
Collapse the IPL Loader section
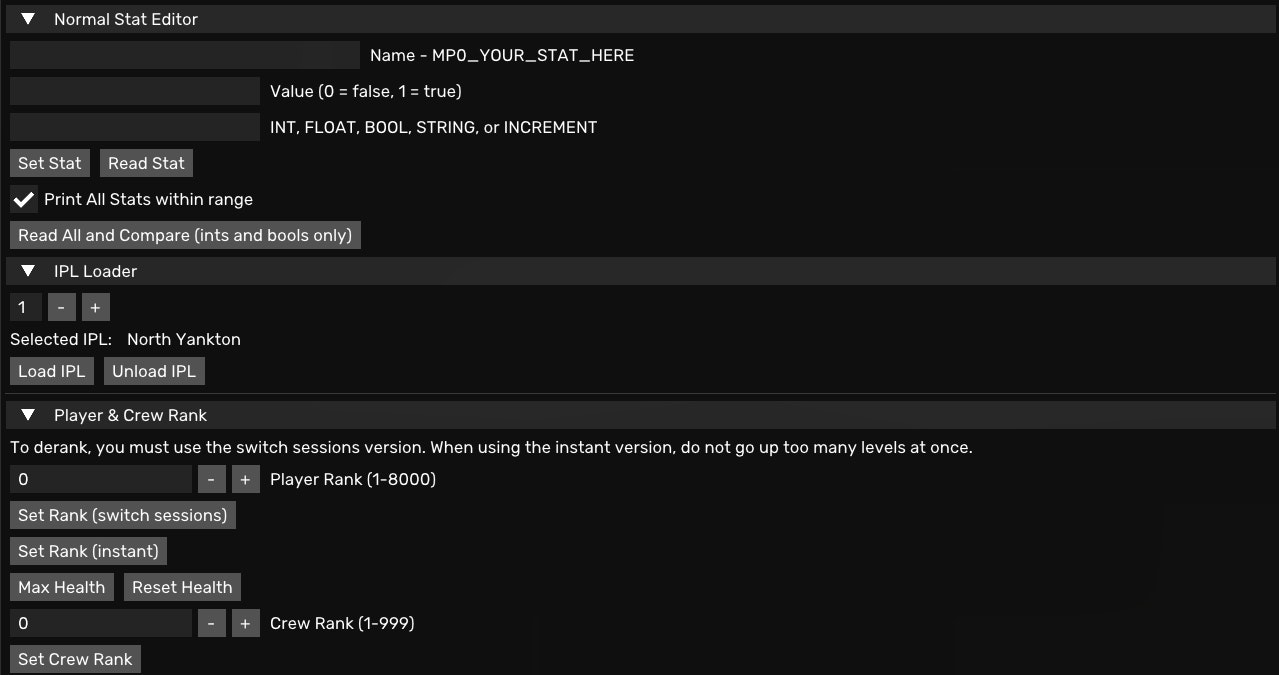pyautogui.click(x=28, y=271)
